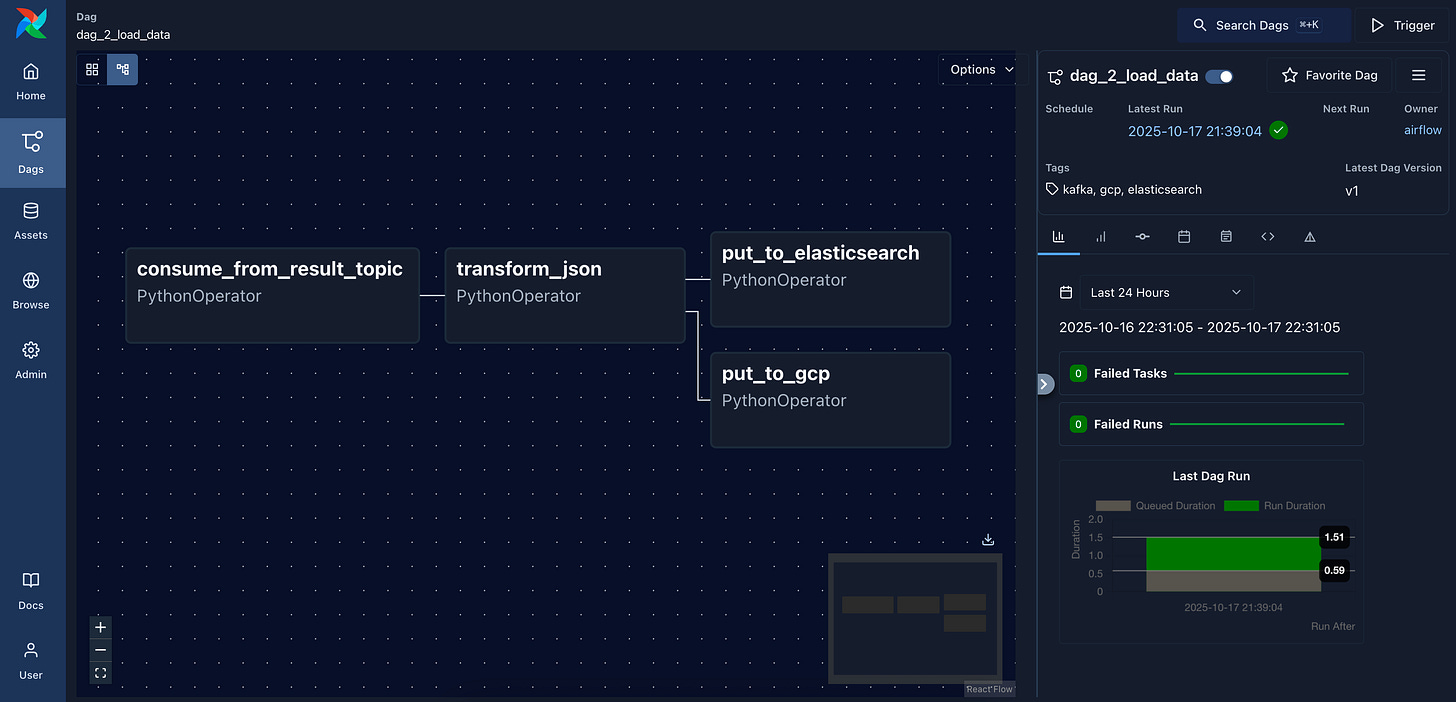Screen dimensions: 1456x702
Task: Open the bar-signal Runs tab
Action: (1101, 237)
